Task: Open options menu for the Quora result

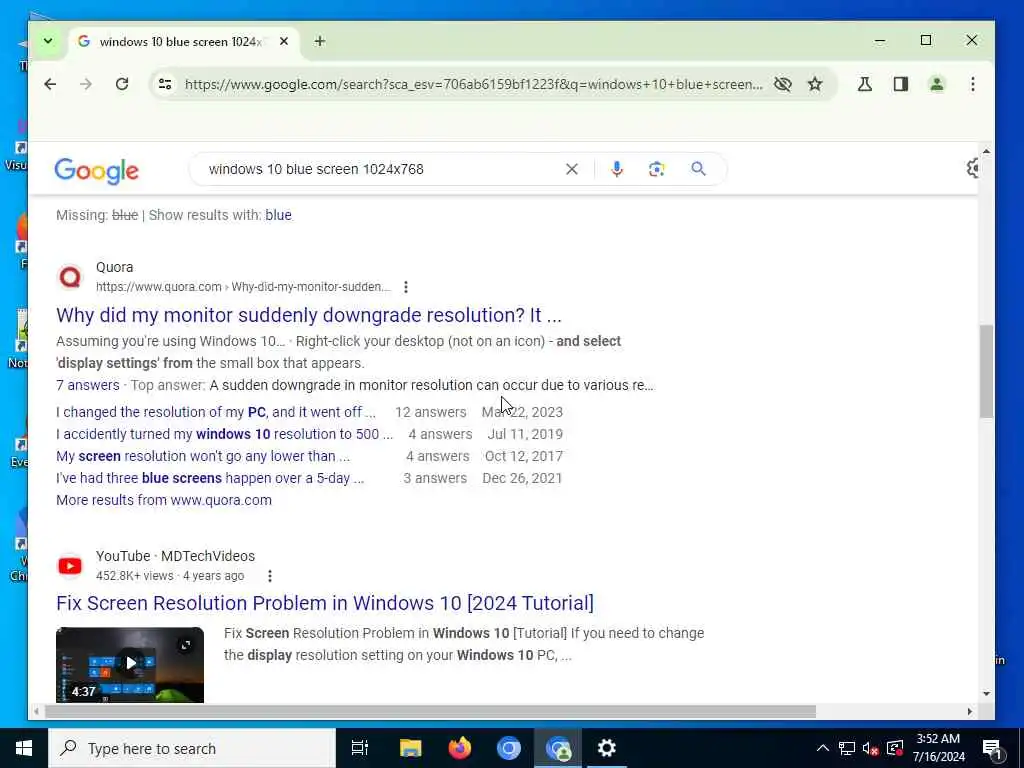Action: pos(406,287)
